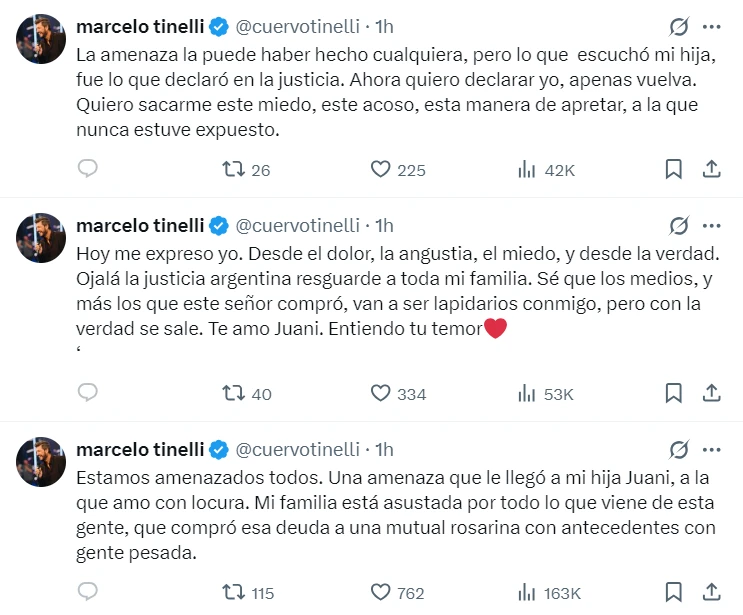743x615 pixels.
Task: Open @cuervotinelli handle on the first tweet
Action: coord(296,27)
